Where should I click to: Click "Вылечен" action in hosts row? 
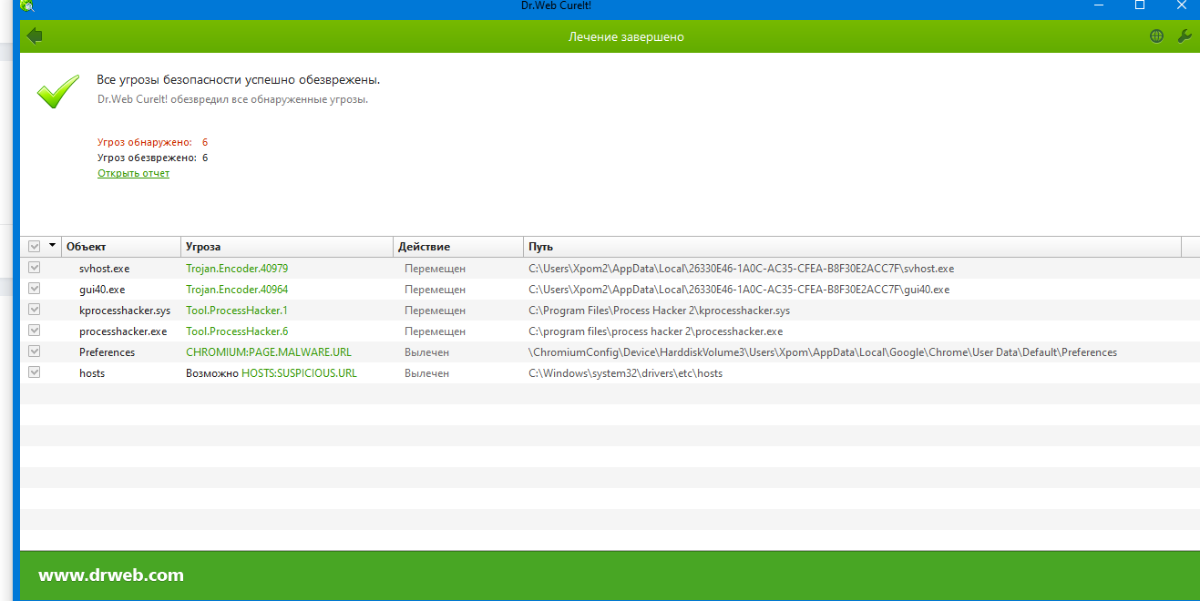[x=427, y=374]
